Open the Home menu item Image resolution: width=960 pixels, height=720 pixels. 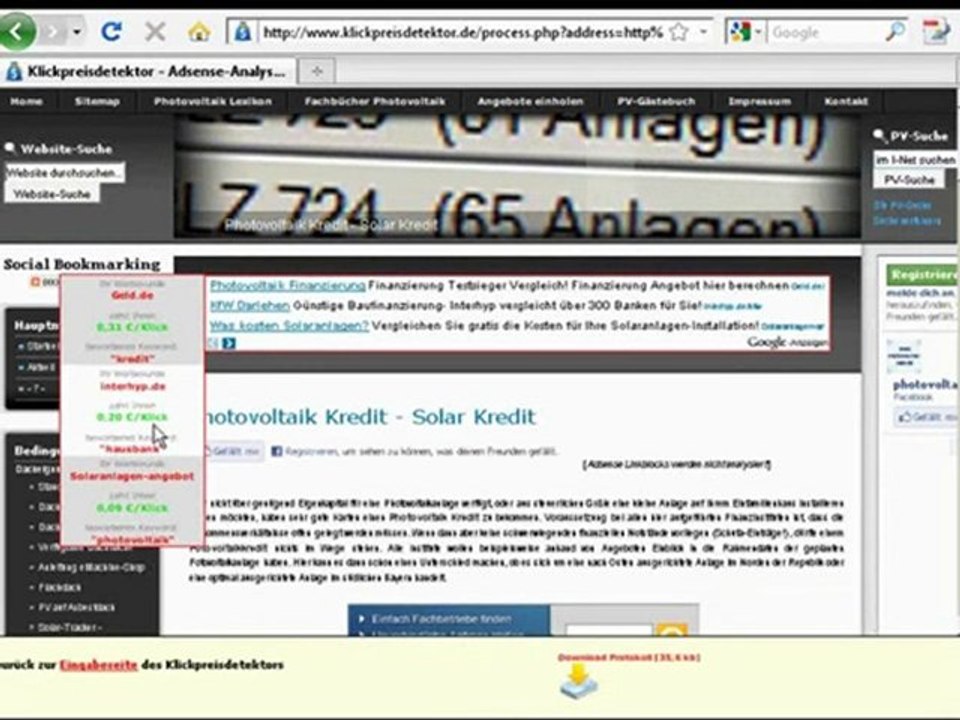[26, 101]
